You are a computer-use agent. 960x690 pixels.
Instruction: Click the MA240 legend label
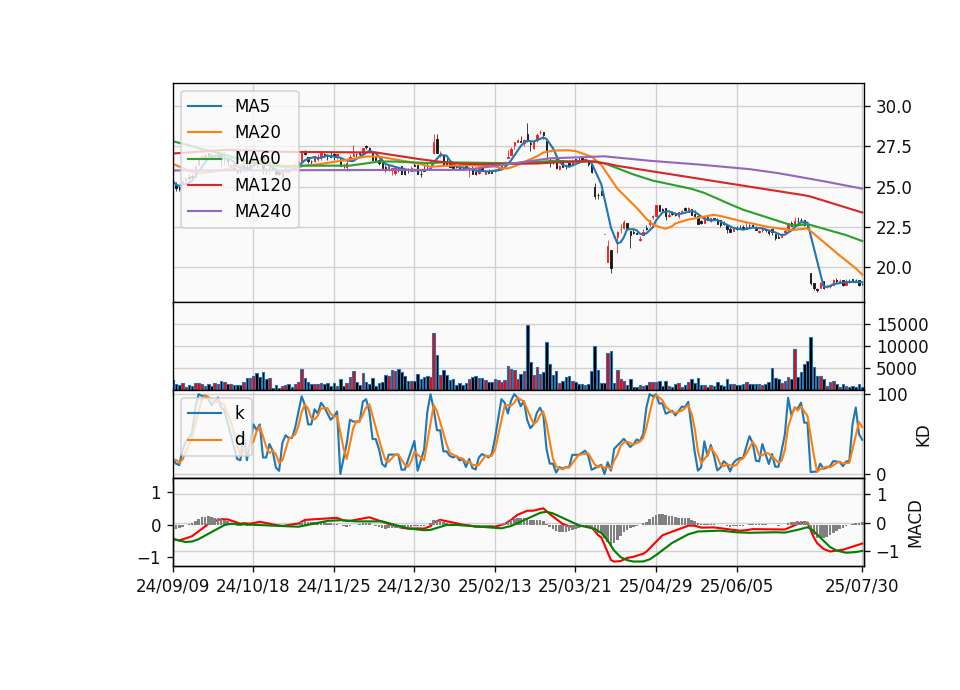(263, 211)
